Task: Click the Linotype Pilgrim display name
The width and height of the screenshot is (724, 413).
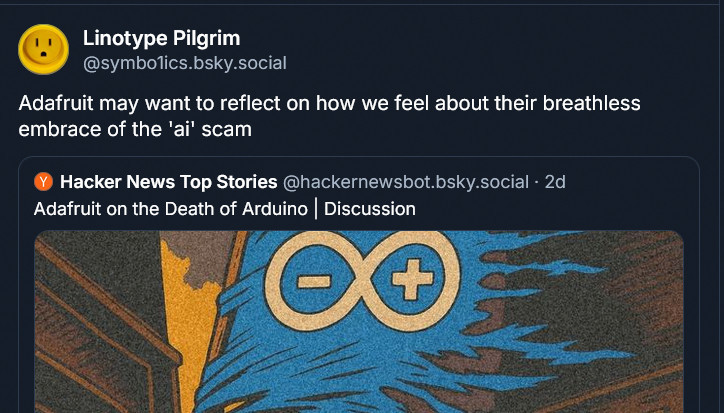Action: click(x=161, y=38)
